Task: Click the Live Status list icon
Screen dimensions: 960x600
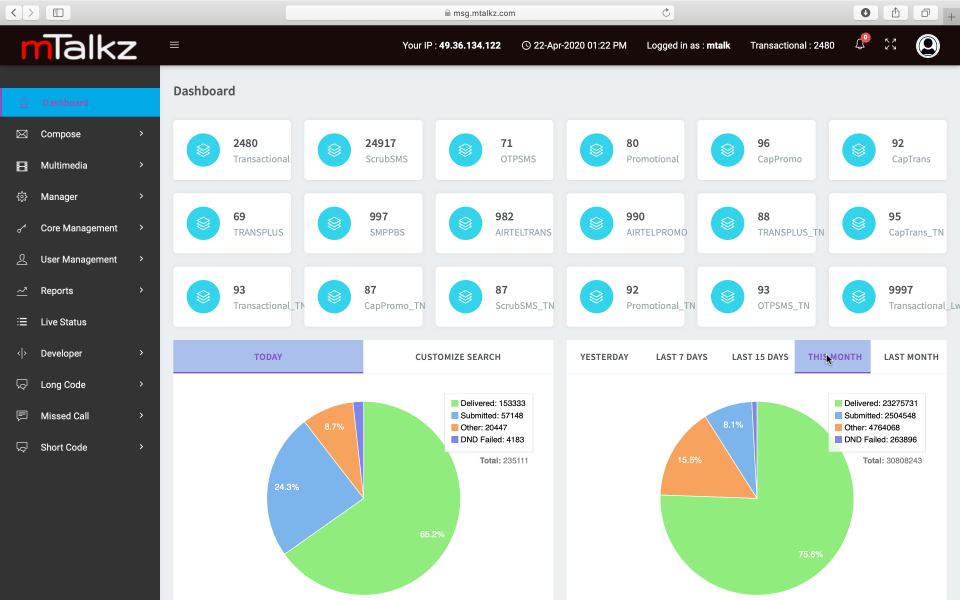Action: (x=22, y=321)
